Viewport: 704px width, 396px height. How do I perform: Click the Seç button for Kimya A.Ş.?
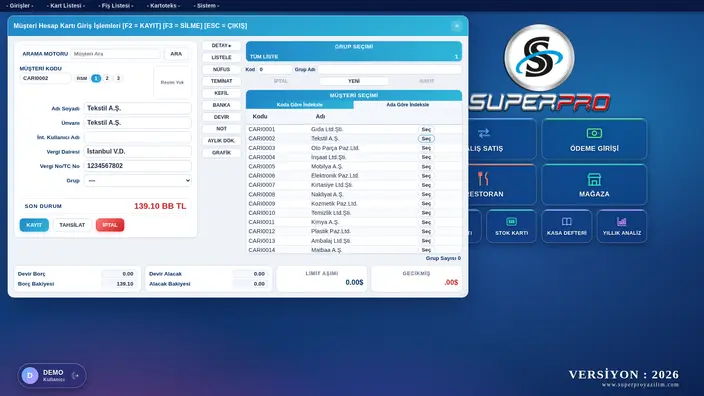coord(426,222)
